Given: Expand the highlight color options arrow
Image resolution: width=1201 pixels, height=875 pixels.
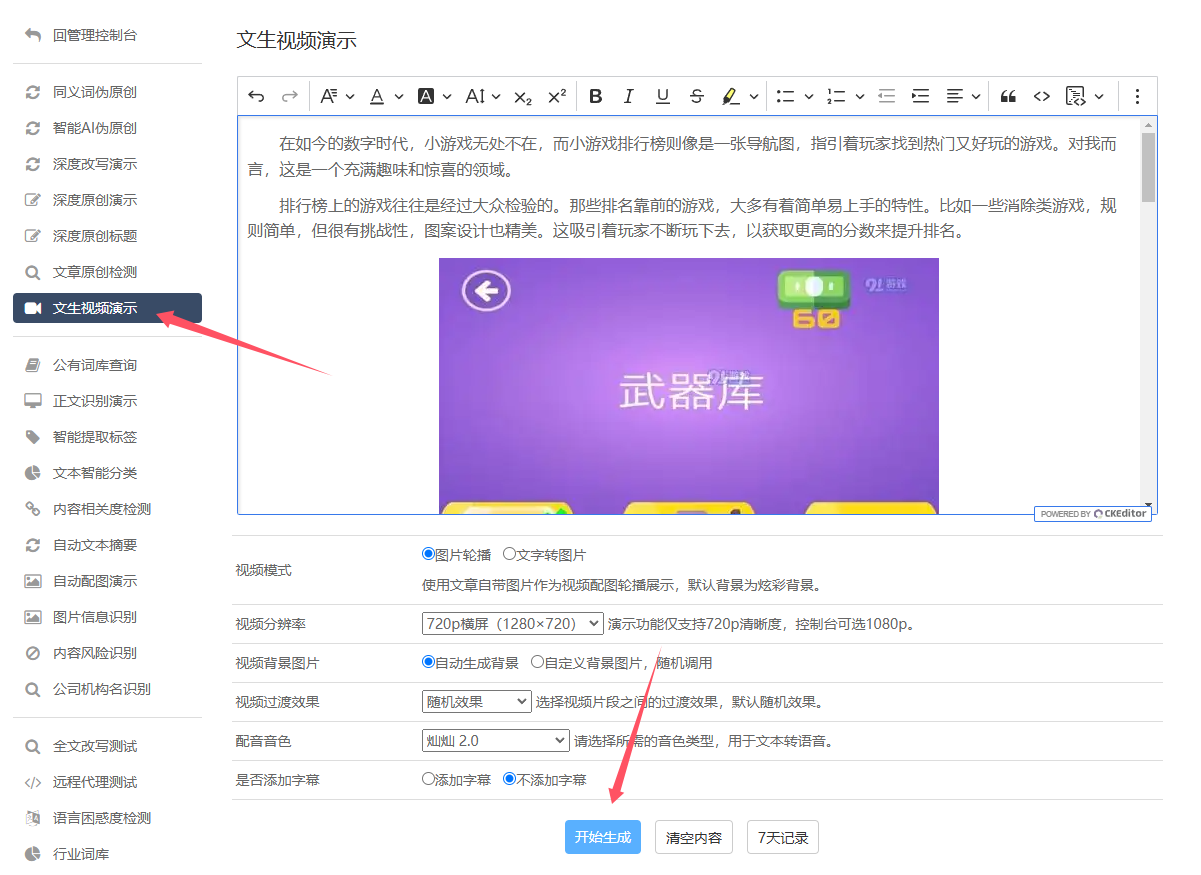Looking at the screenshot, I should [753, 96].
